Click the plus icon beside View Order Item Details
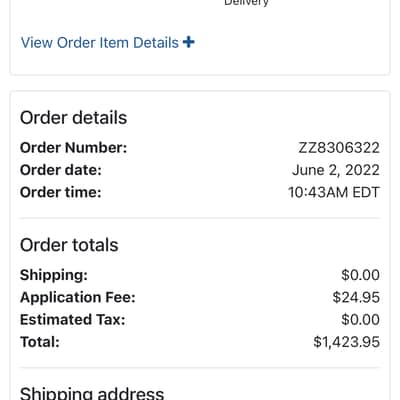This screenshot has width=400, height=400. point(189,42)
